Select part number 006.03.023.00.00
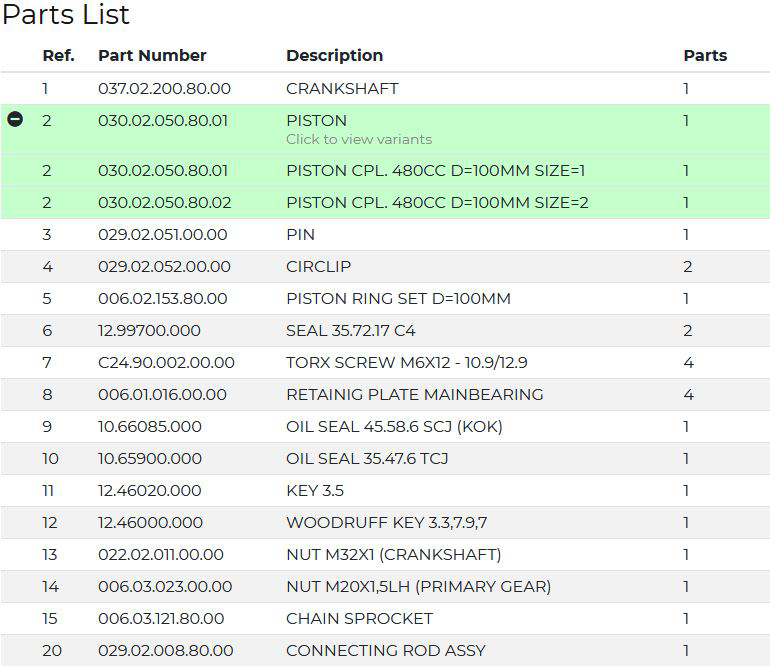Image resolution: width=770 pixels, height=666 pixels. pos(165,586)
